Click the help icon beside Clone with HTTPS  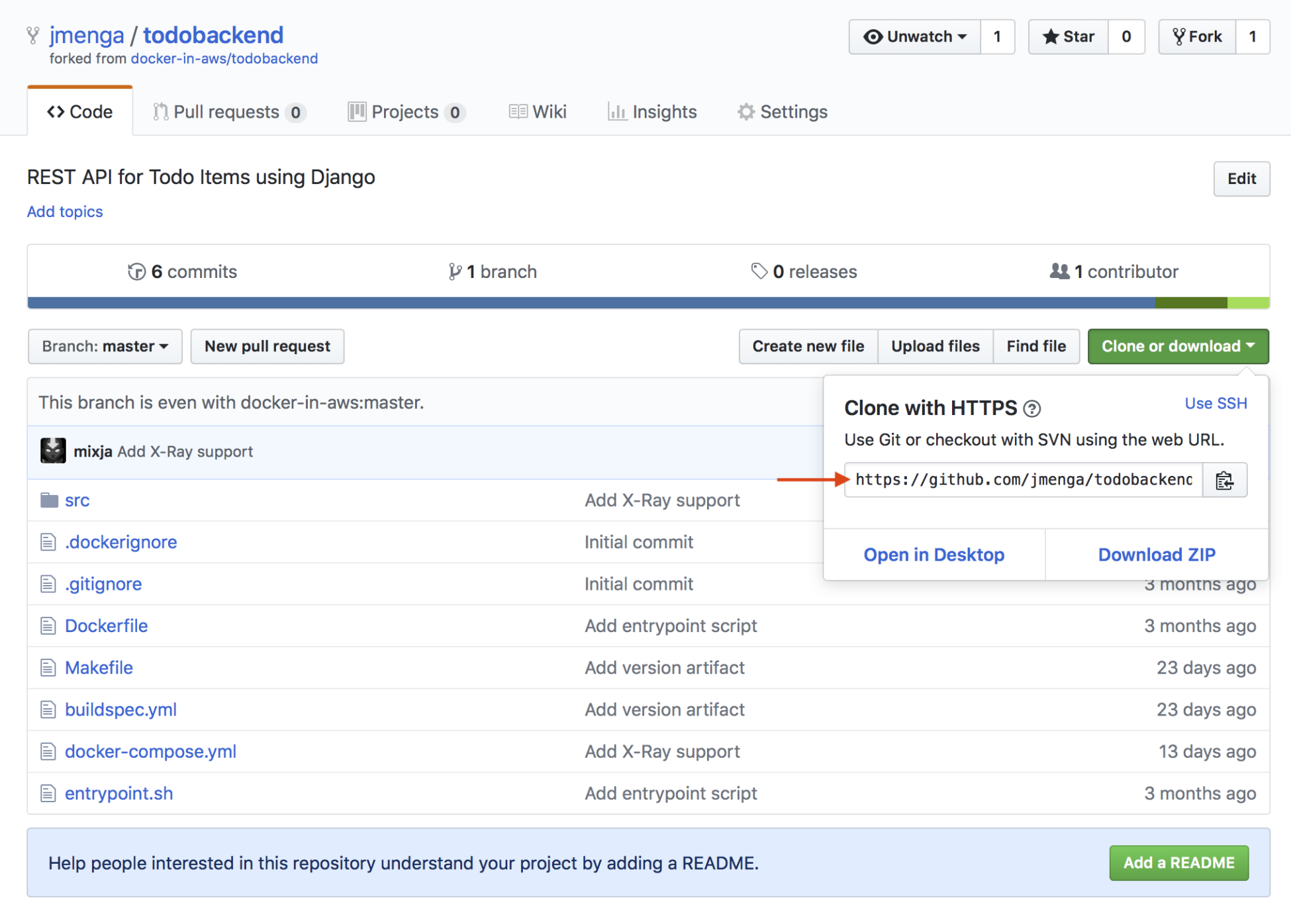pyautogui.click(x=1031, y=408)
